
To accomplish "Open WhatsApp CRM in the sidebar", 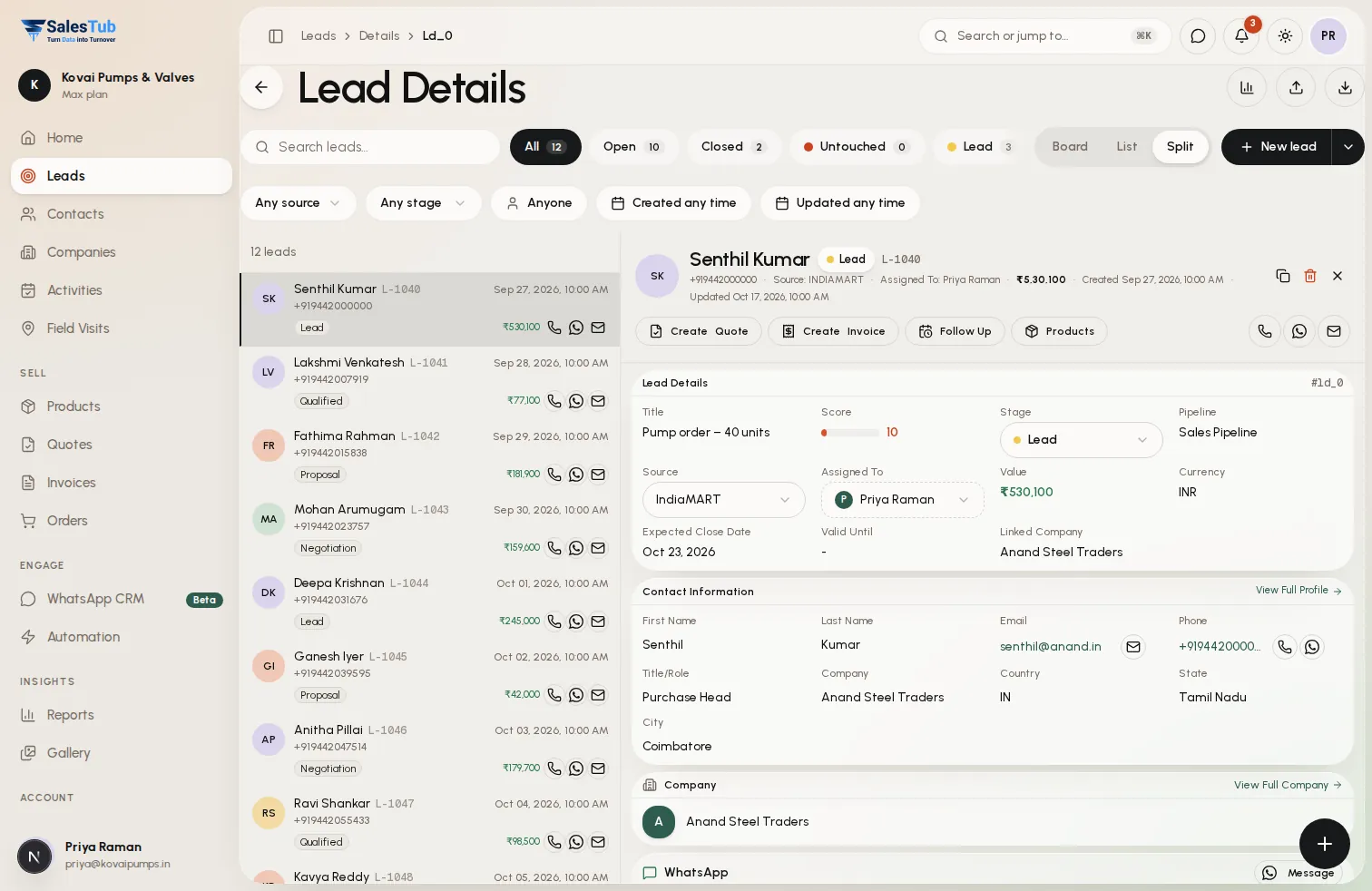I will tap(122, 599).
